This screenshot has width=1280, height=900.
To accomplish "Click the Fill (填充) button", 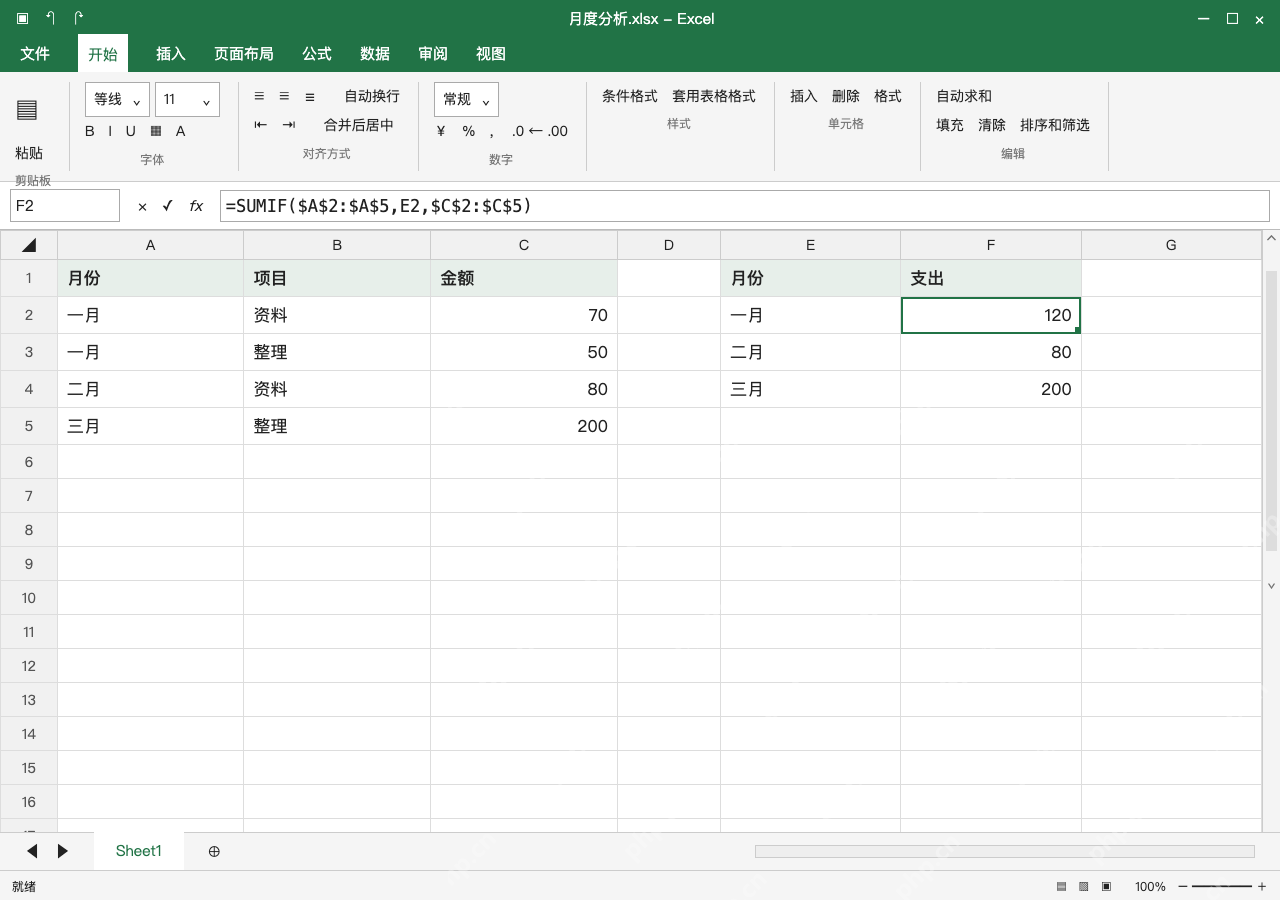I will (x=950, y=125).
